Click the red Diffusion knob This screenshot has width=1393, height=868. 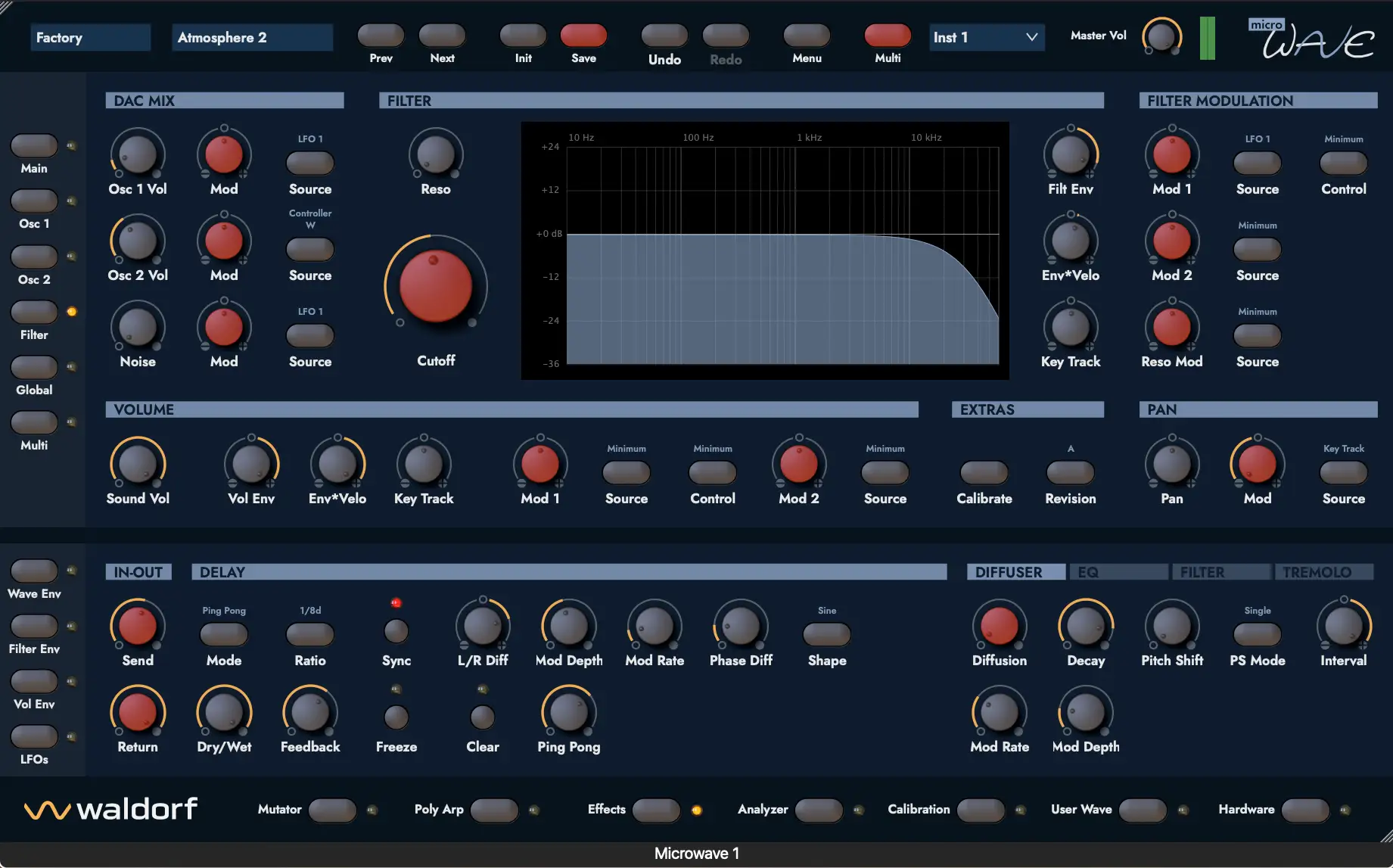(1000, 626)
